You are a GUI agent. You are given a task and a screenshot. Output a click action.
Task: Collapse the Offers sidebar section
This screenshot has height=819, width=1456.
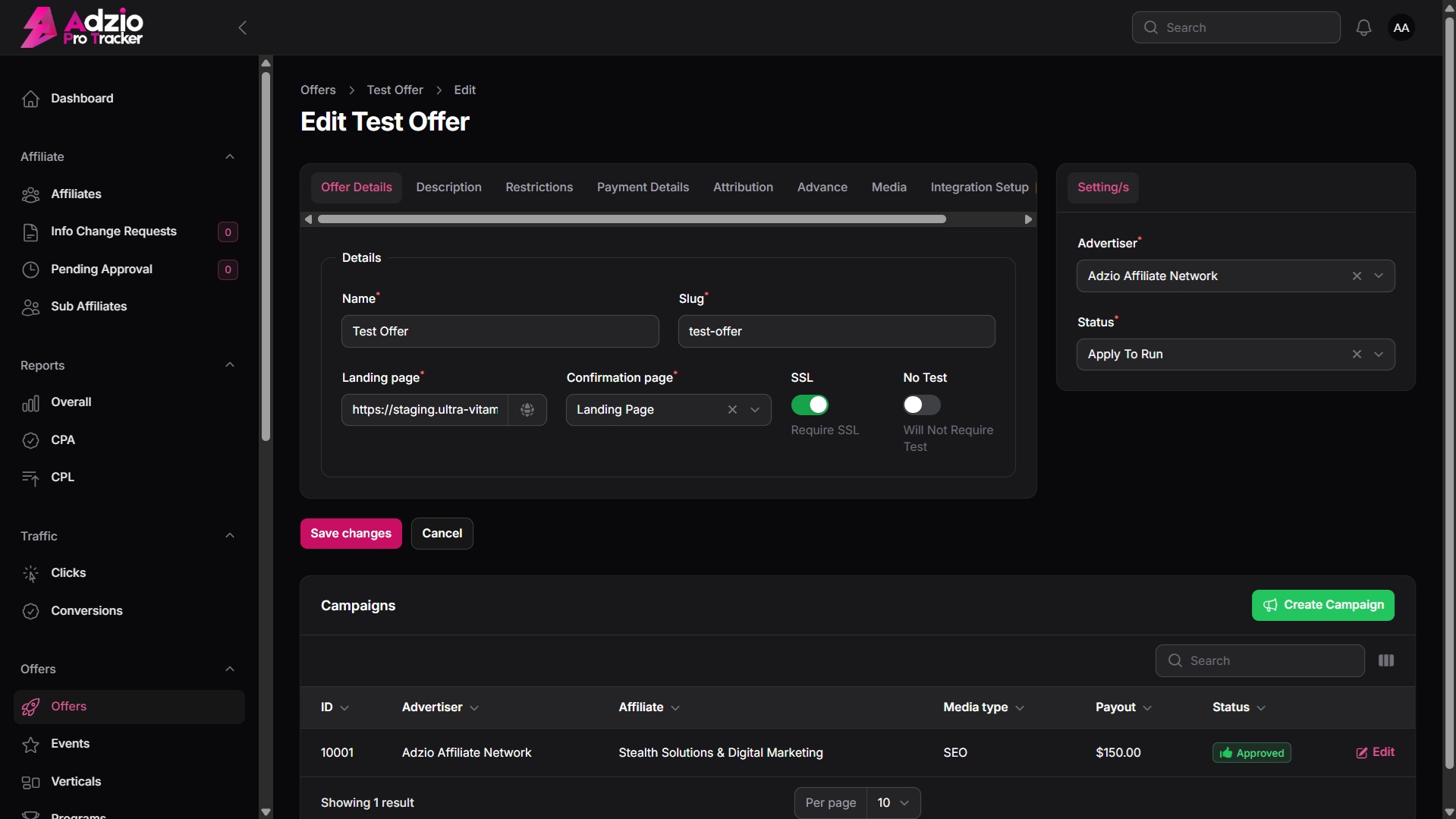click(x=229, y=669)
